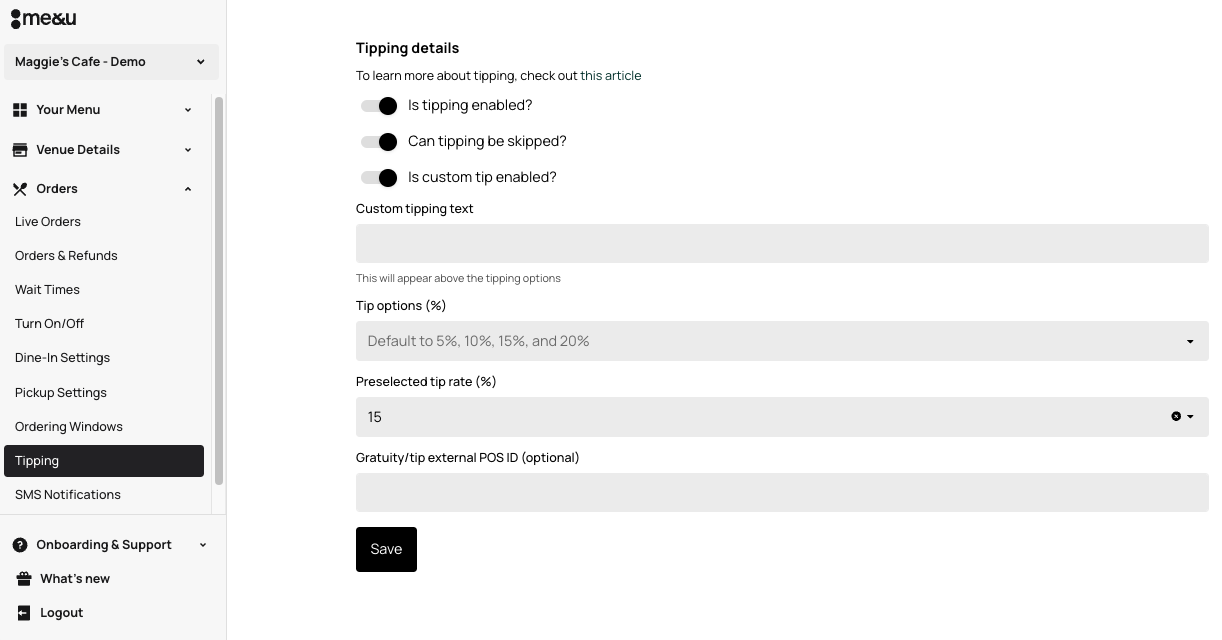The width and height of the screenshot is (1222, 640).
Task: Click the Venue Details storefront icon
Action: 20,150
